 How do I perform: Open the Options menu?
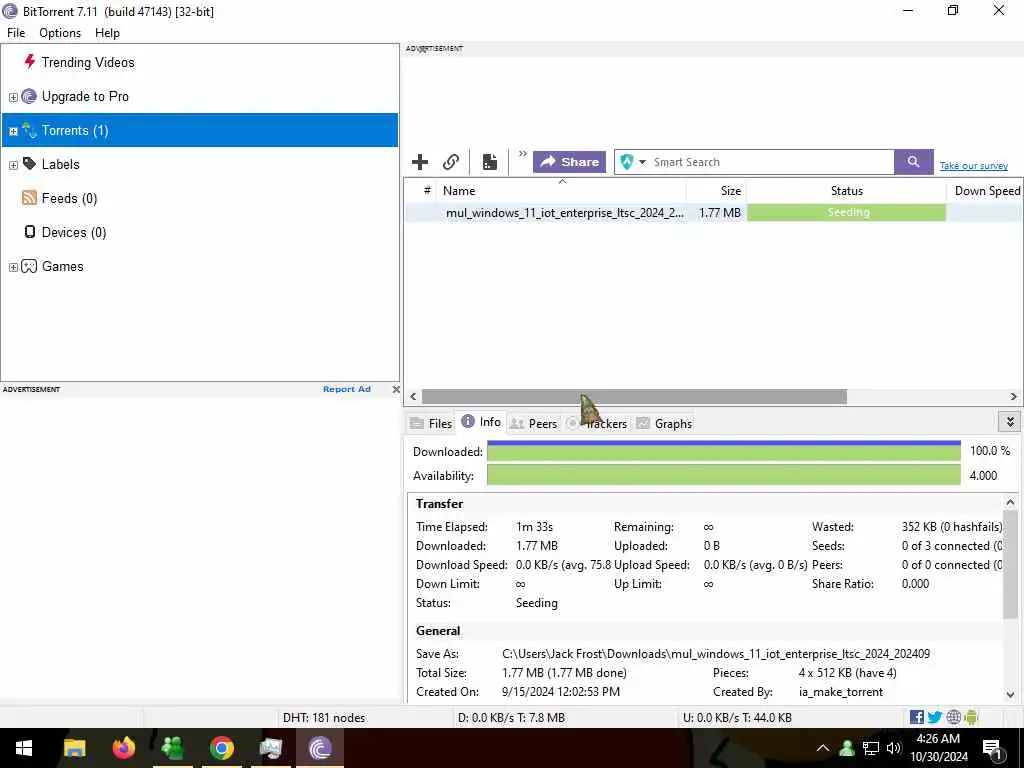[x=60, y=33]
